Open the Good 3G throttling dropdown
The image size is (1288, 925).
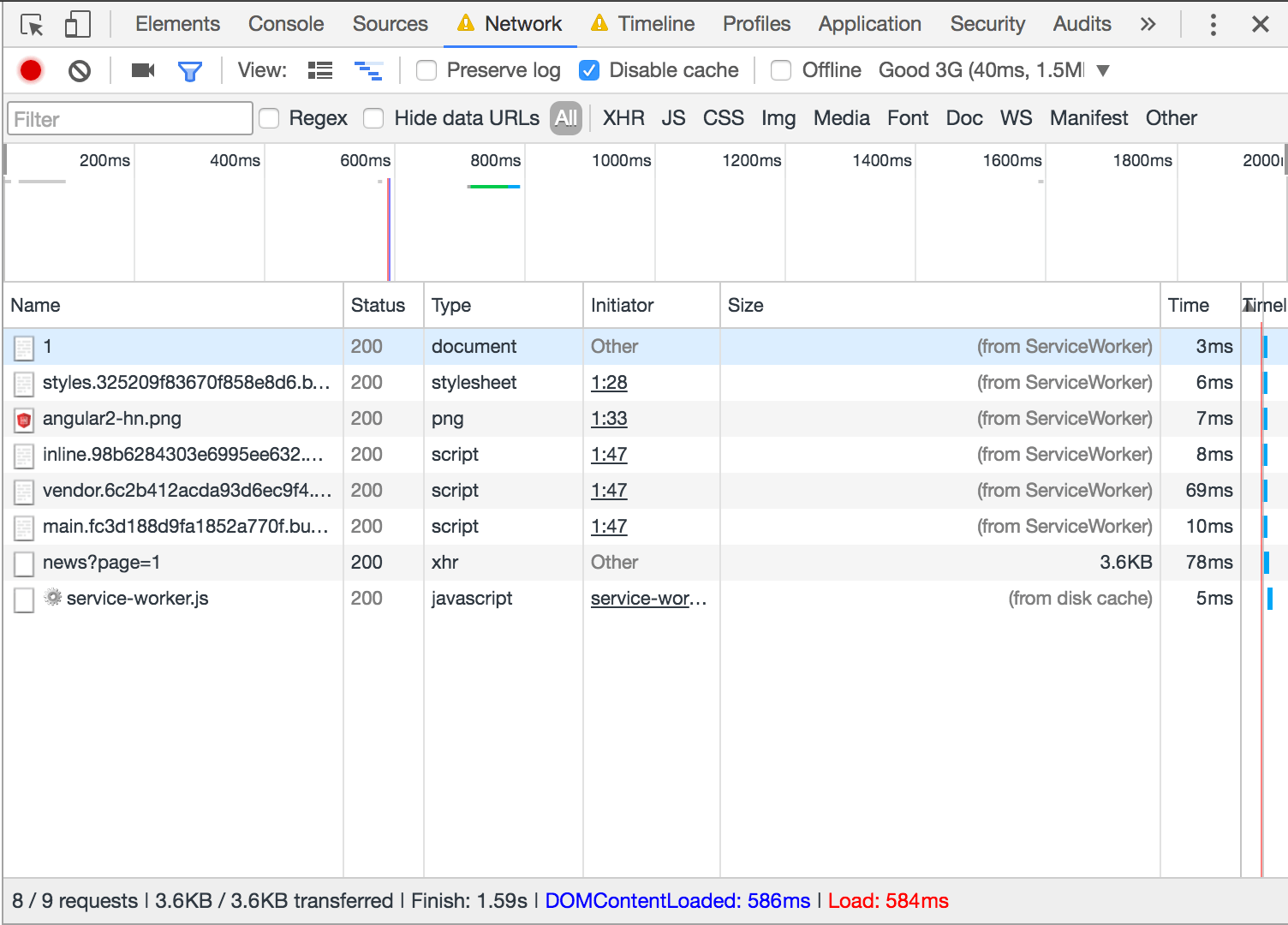(993, 70)
